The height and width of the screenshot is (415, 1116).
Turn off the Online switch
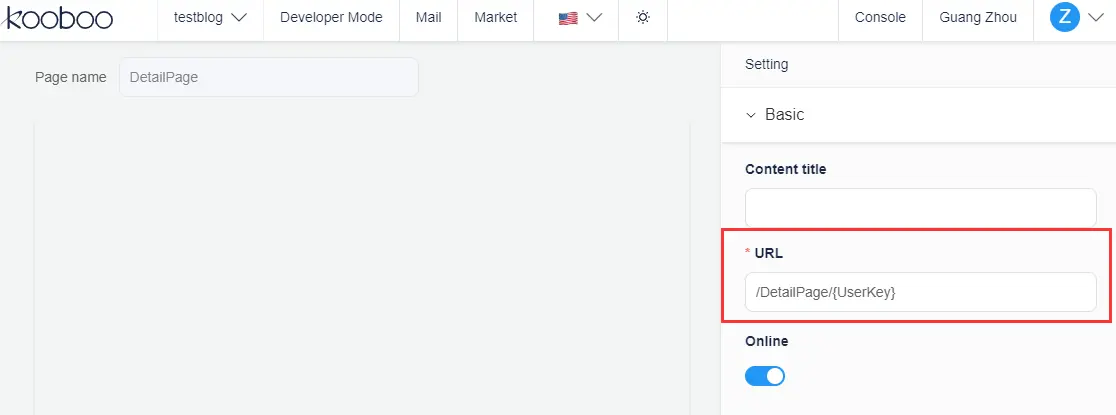(765, 376)
